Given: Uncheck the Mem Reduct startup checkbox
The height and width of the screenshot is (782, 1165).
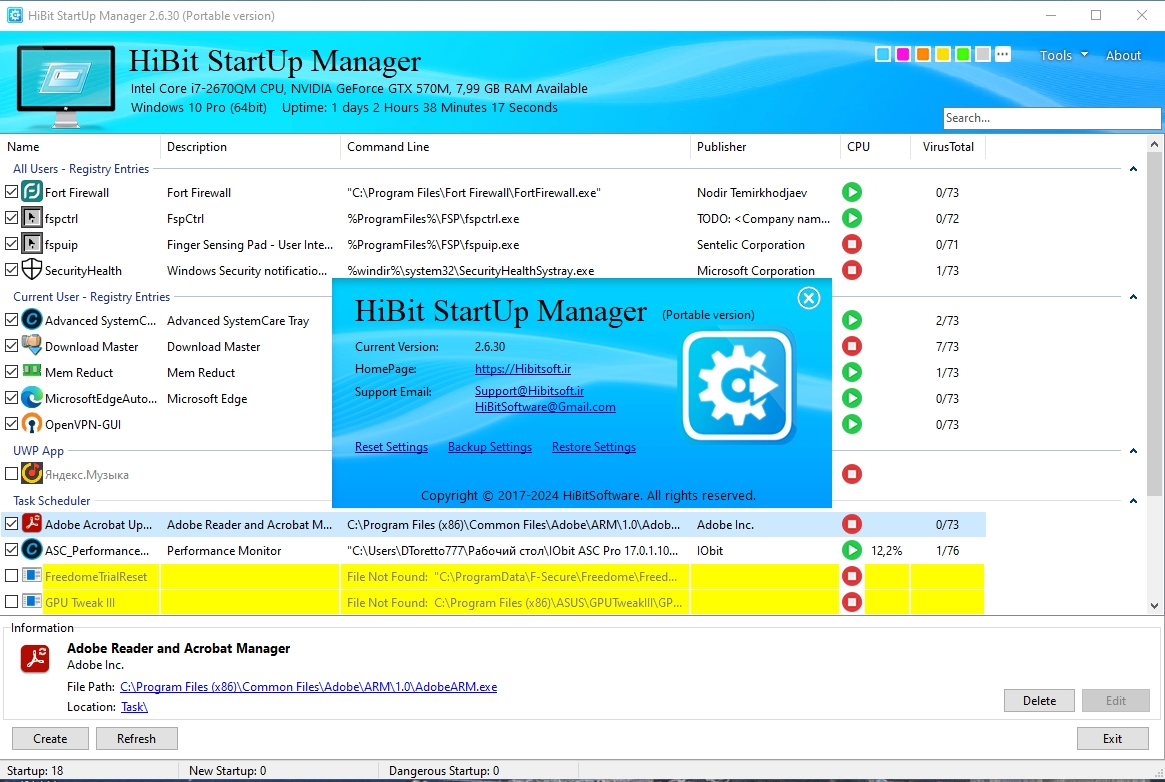Looking at the screenshot, I should [x=12, y=372].
